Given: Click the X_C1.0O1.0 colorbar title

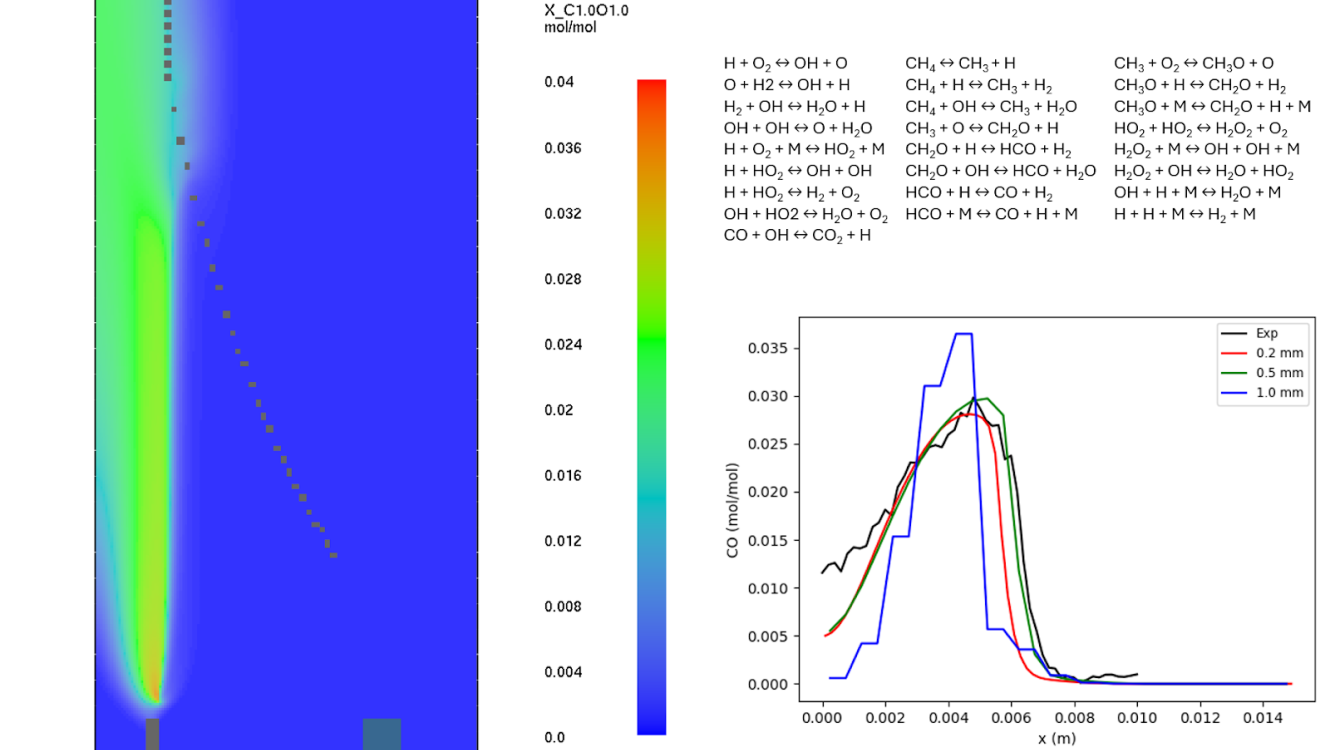Looking at the screenshot, I should point(587,10).
